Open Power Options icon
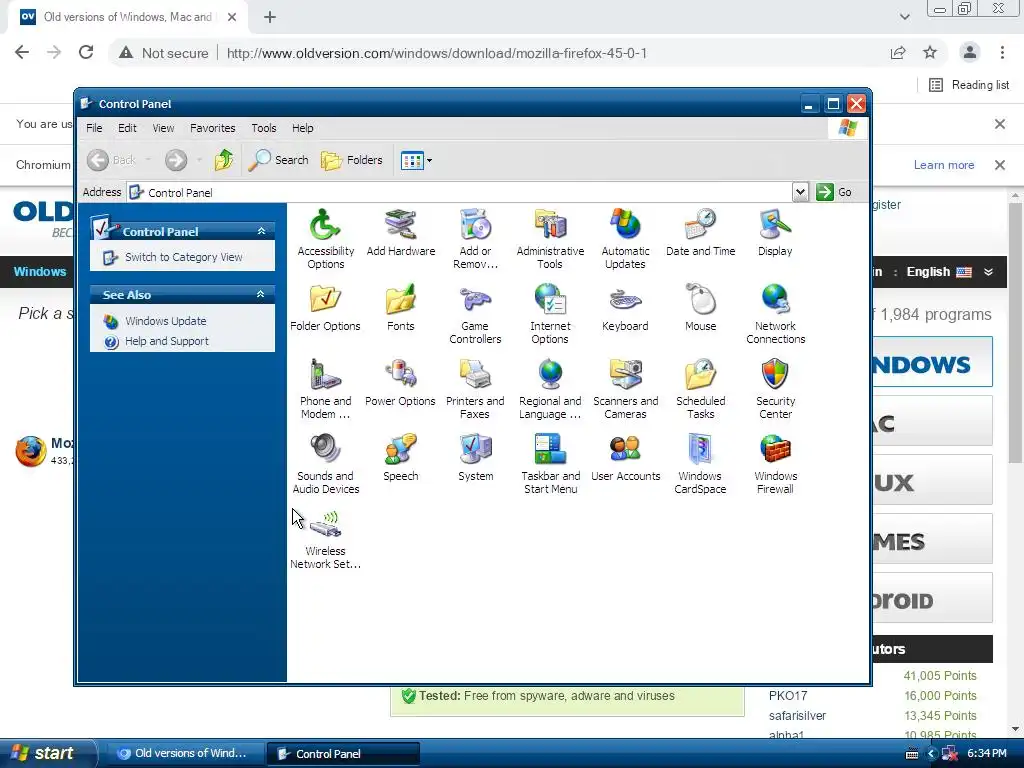The image size is (1024, 768). tap(400, 383)
